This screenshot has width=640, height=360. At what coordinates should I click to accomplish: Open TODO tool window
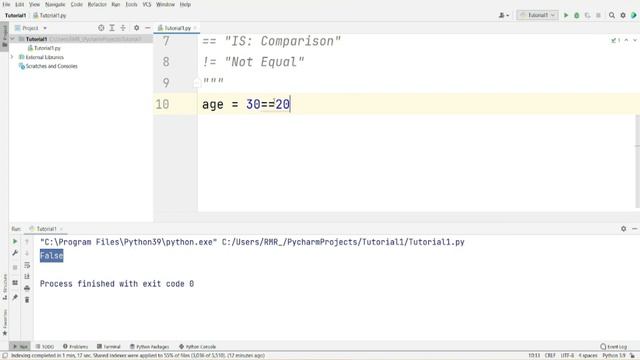pyautogui.click(x=45, y=347)
